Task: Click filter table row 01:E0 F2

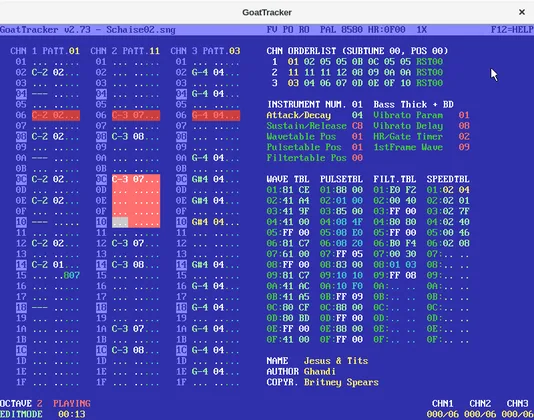Action: [x=395, y=190]
